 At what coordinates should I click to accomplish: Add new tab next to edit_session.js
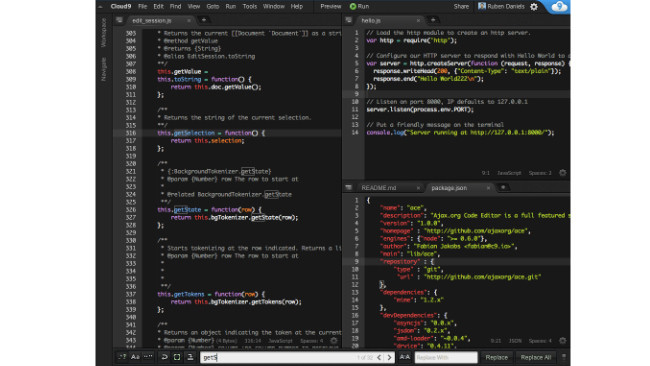204,20
